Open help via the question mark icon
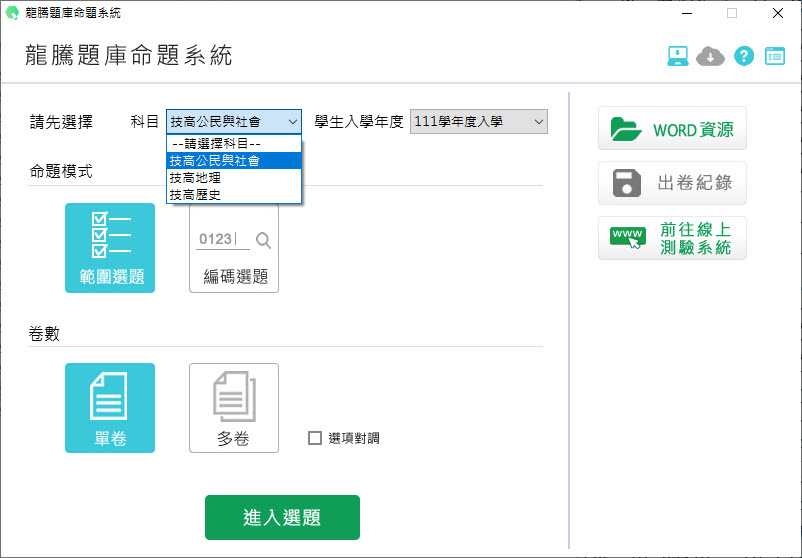This screenshot has height=558, width=802. [743, 56]
